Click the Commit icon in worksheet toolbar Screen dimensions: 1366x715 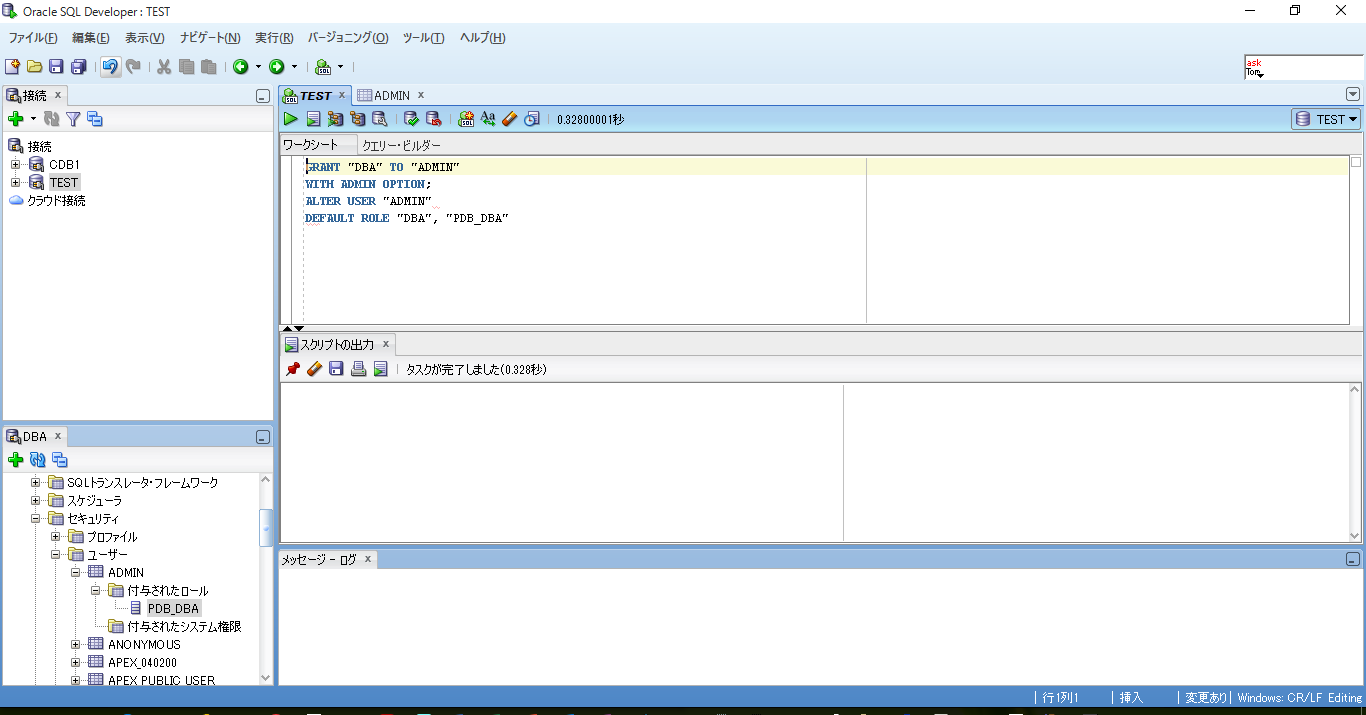[x=411, y=119]
